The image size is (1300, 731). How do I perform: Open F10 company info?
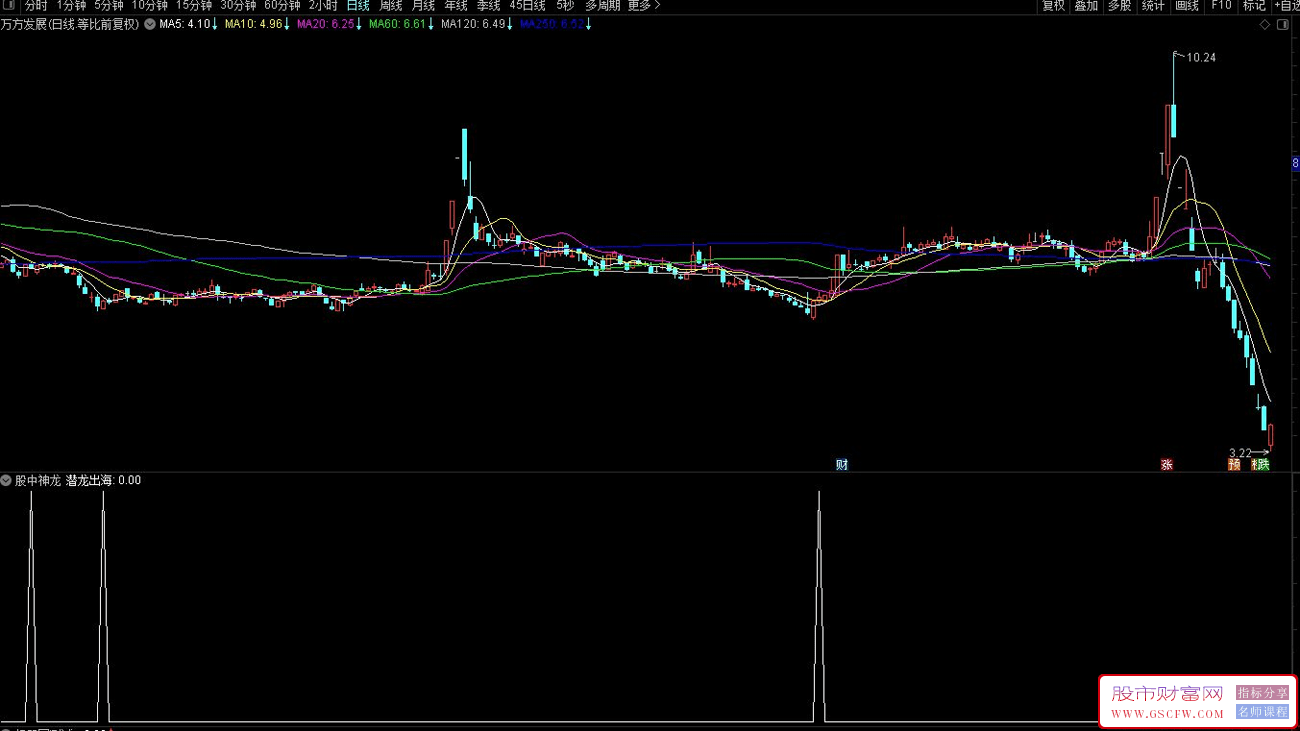tap(1221, 6)
